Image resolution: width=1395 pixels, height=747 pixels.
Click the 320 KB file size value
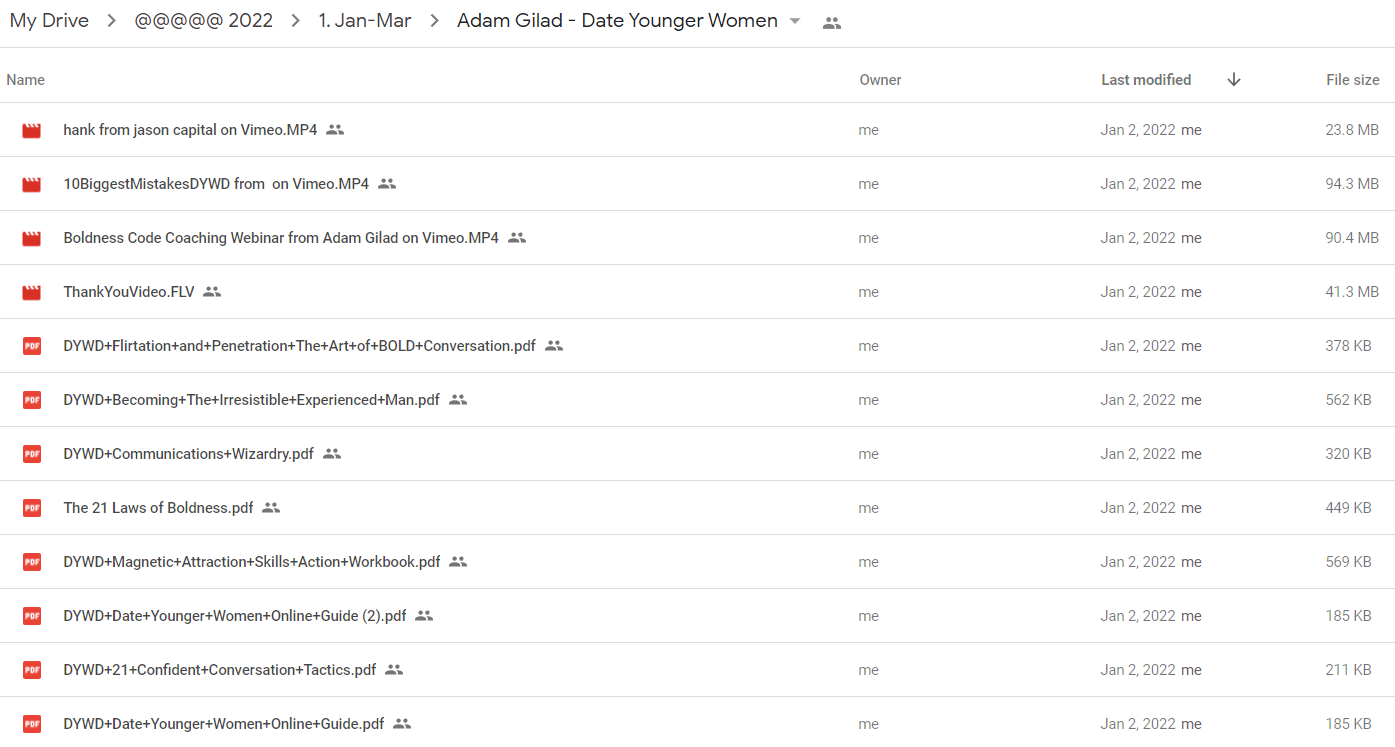pos(1348,454)
